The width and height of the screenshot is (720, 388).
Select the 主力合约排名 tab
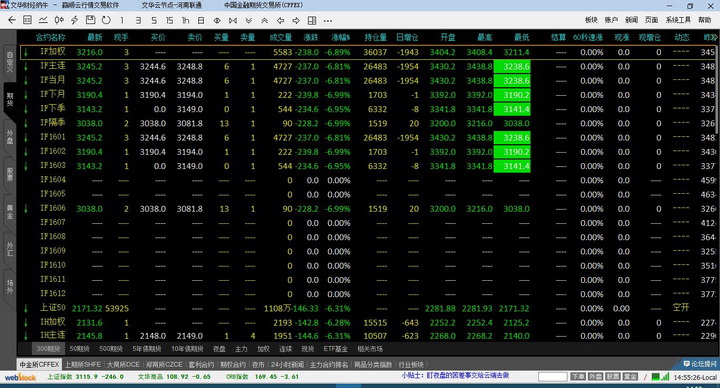[329, 365]
